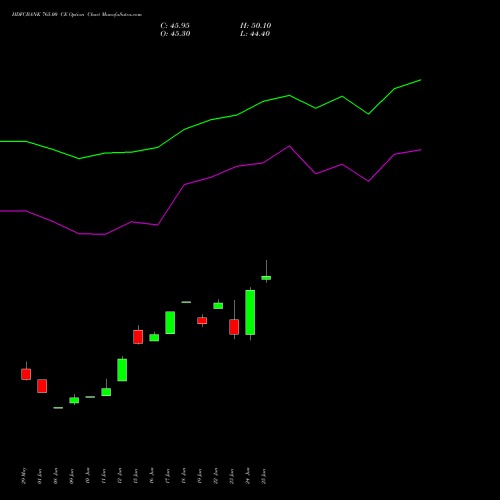
Task: Select the last green candlestick above 25 Jun
Action: point(266,278)
